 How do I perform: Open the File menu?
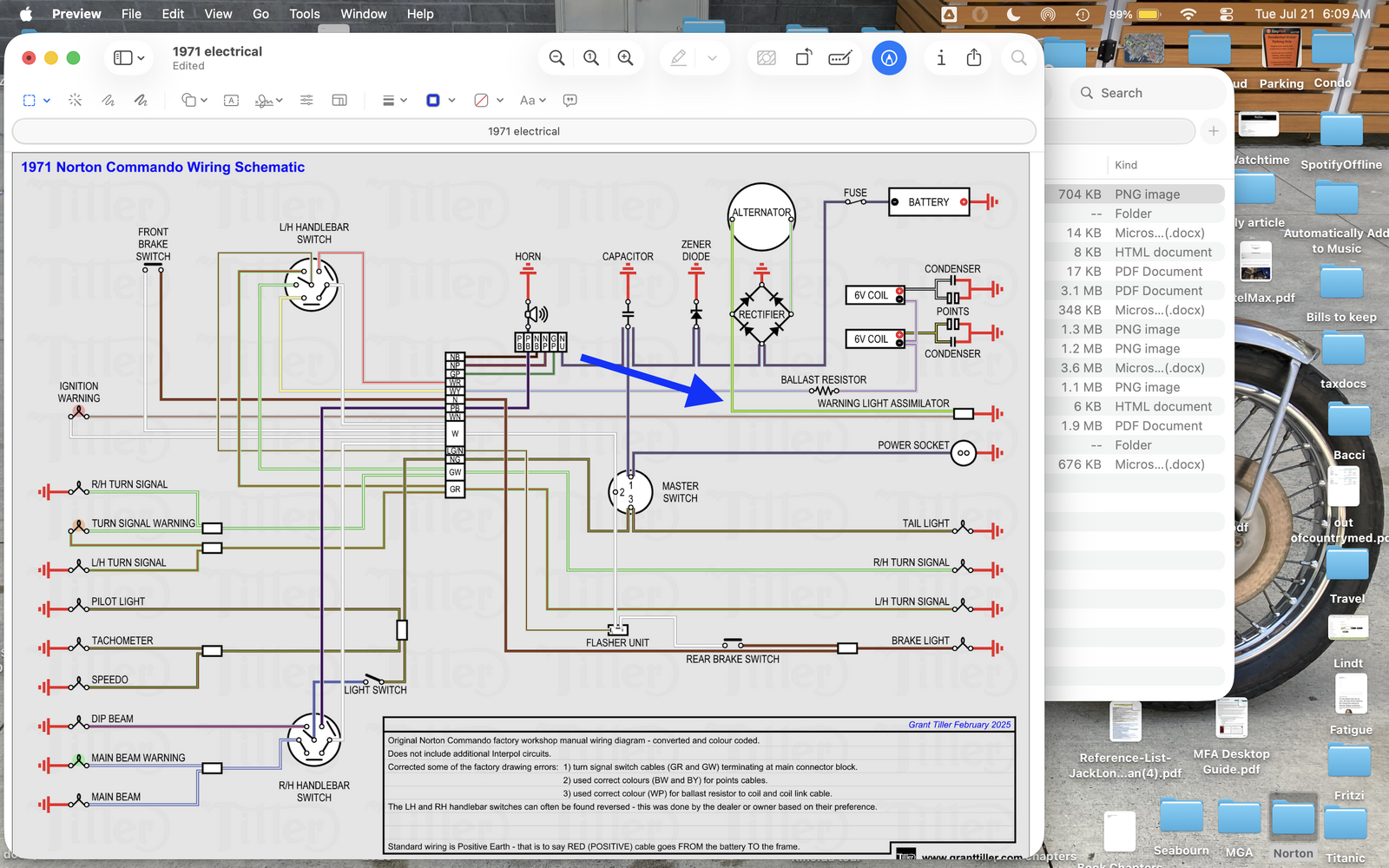point(131,14)
